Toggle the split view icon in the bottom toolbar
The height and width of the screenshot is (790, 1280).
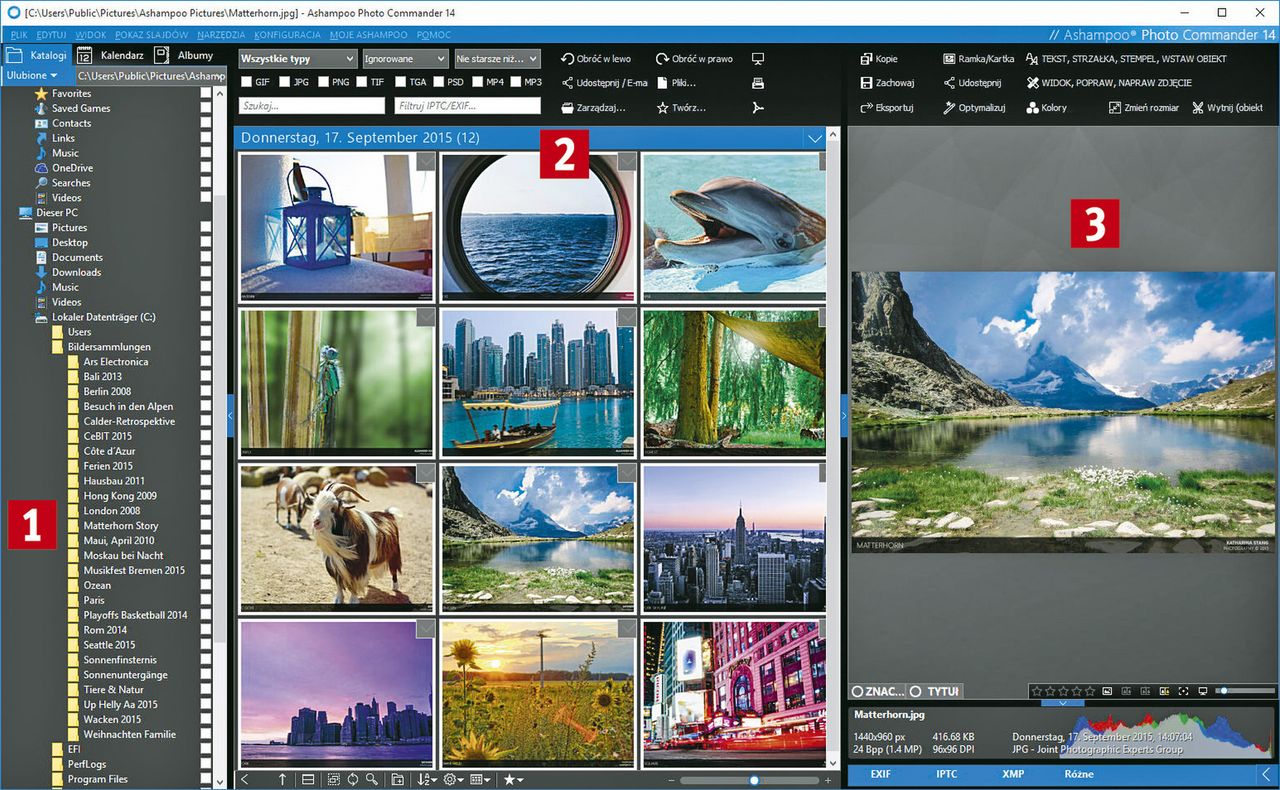tap(308, 779)
